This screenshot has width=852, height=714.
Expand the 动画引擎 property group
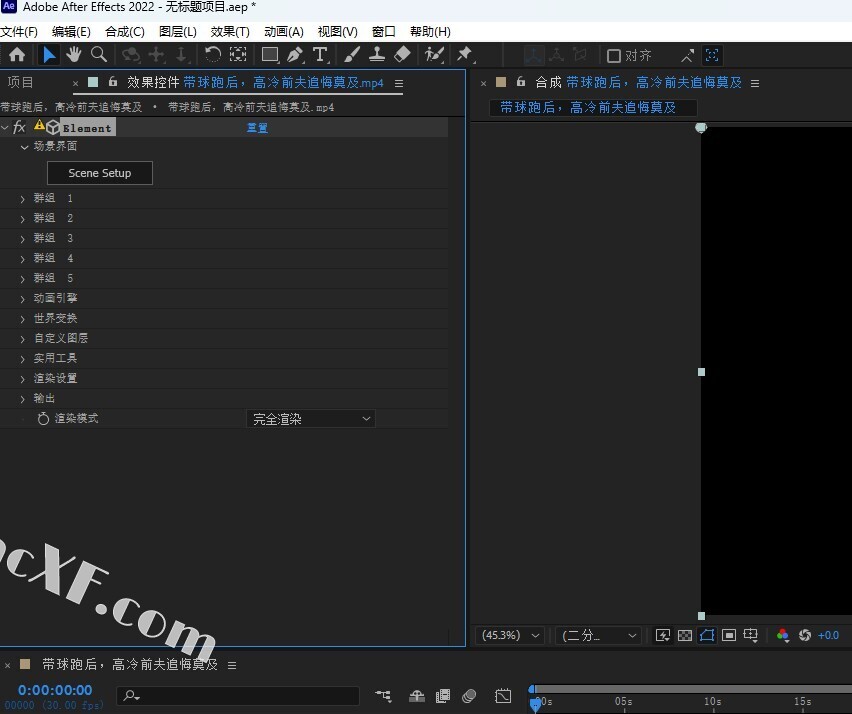23,298
